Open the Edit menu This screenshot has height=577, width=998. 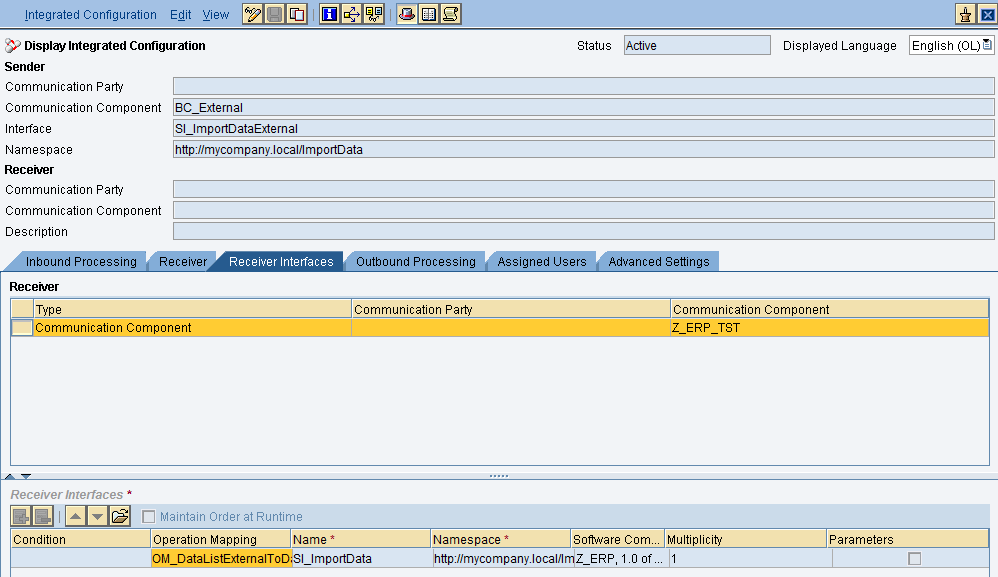180,15
